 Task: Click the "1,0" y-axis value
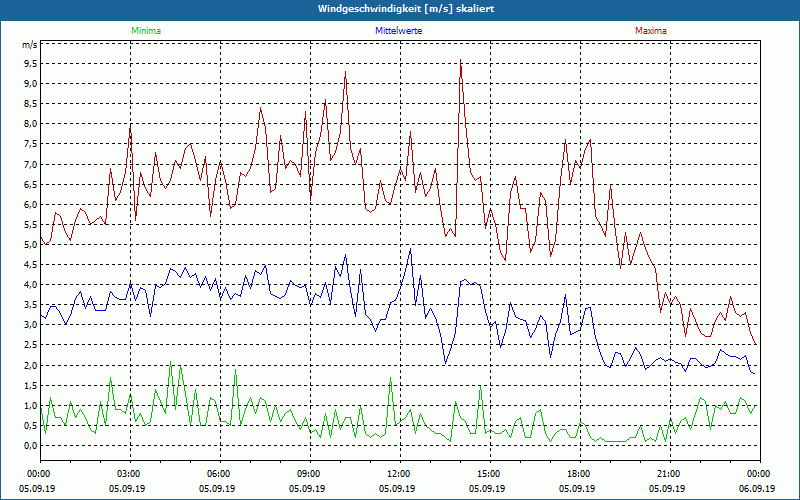pos(31,406)
